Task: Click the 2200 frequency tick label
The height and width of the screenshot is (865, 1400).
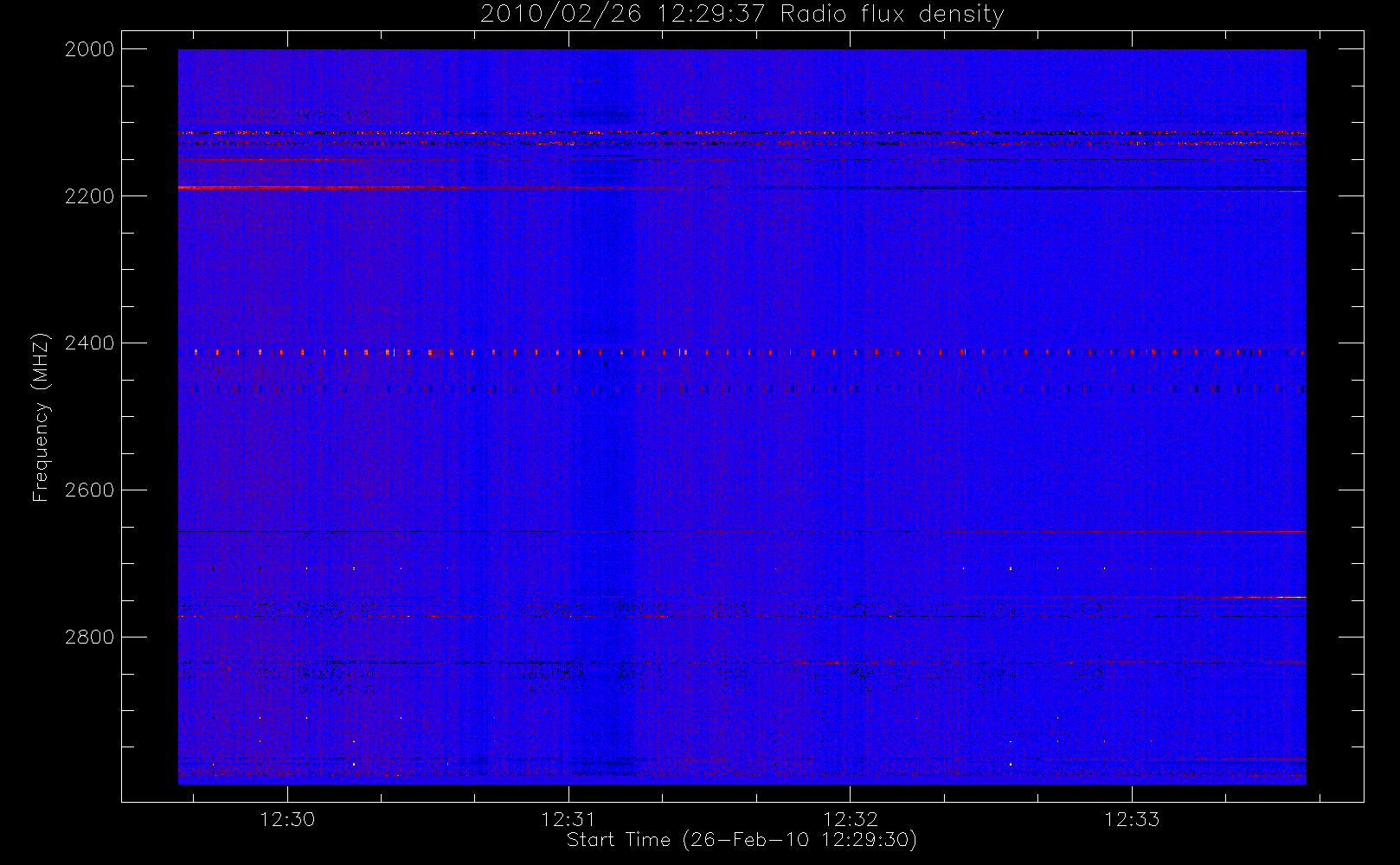Action: click(90, 196)
